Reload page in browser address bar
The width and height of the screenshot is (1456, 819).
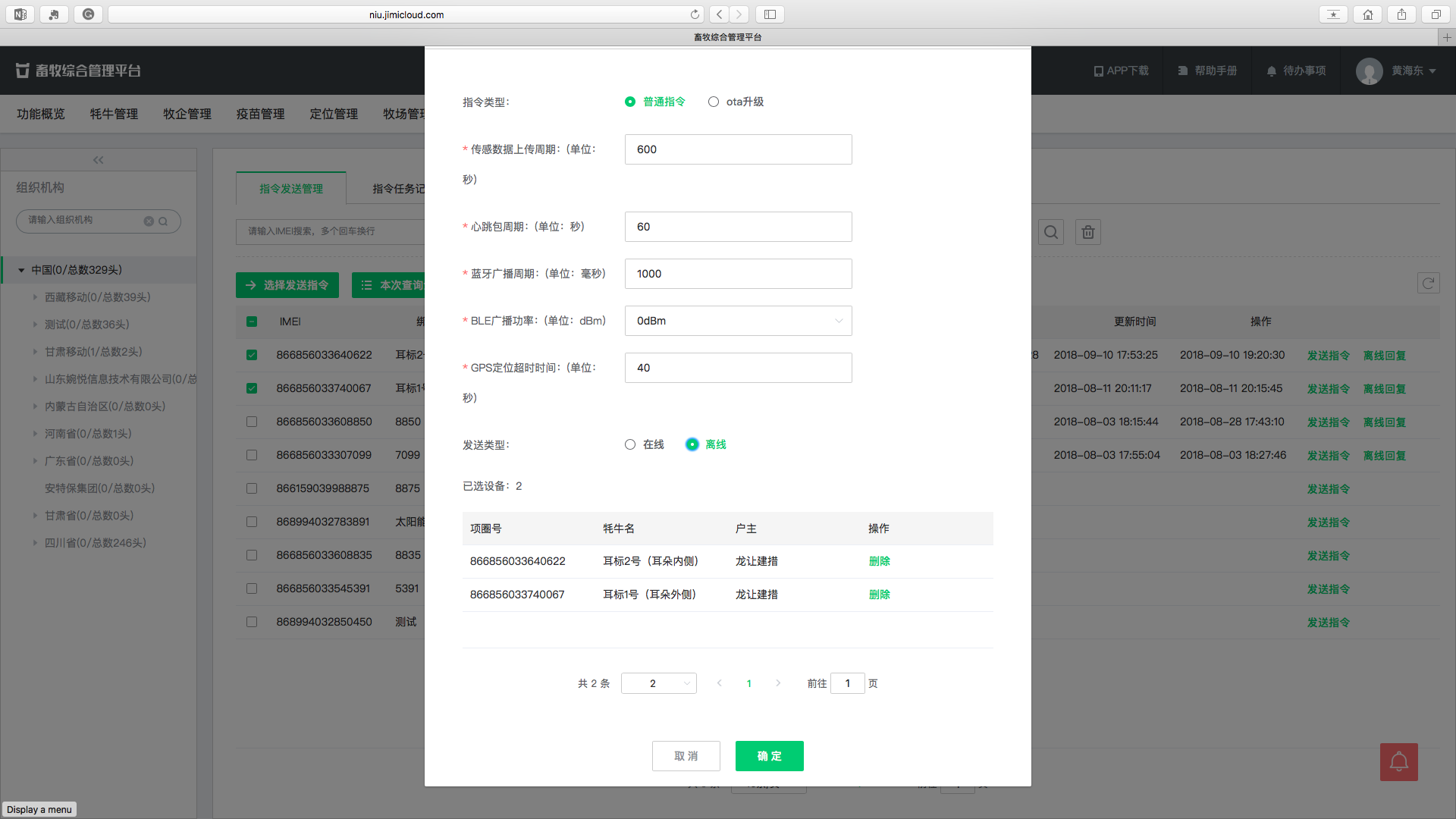[x=695, y=14]
